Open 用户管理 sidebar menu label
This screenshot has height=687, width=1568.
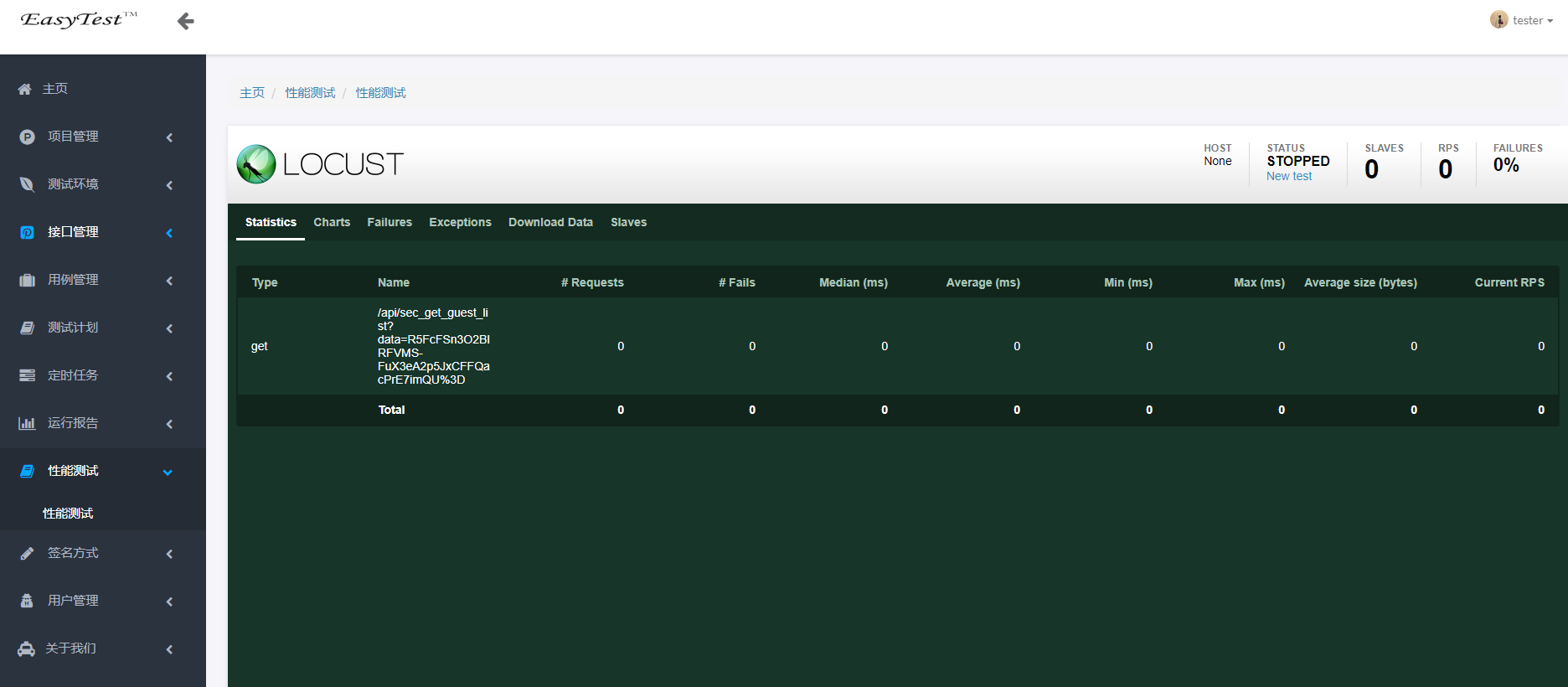(73, 601)
